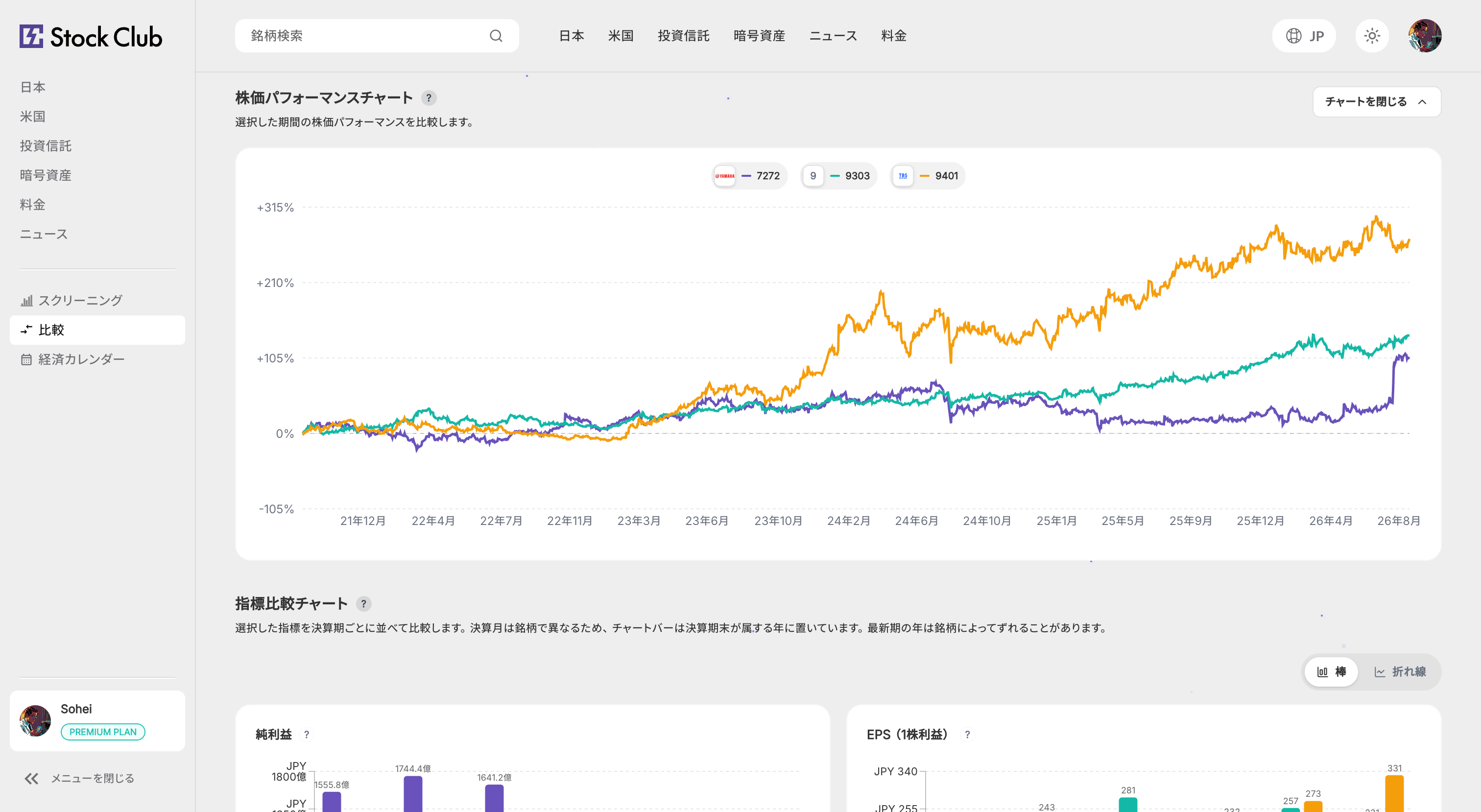The image size is (1481, 812).
Task: Select 米国 in the left sidebar
Action: (x=33, y=116)
